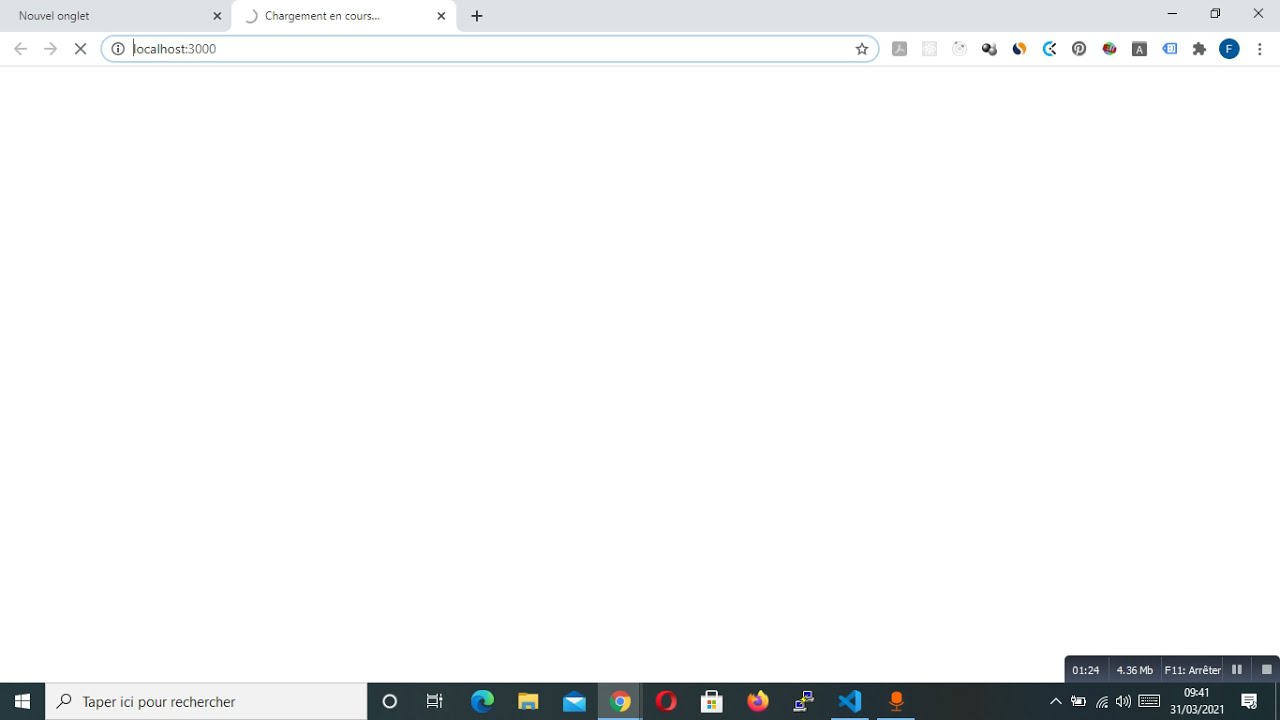This screenshot has height=720, width=1280.
Task: Open the React Developer Tools extension
Action: click(929, 48)
